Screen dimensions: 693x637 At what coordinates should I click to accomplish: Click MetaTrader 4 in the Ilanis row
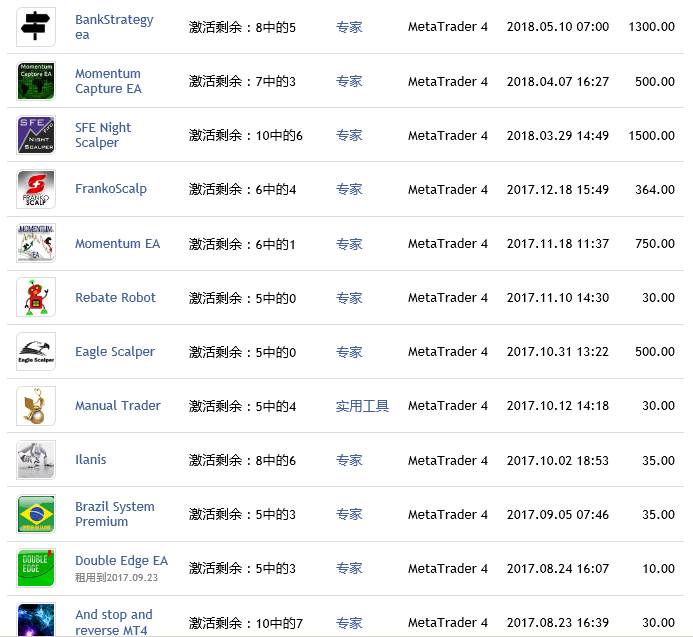(448, 460)
